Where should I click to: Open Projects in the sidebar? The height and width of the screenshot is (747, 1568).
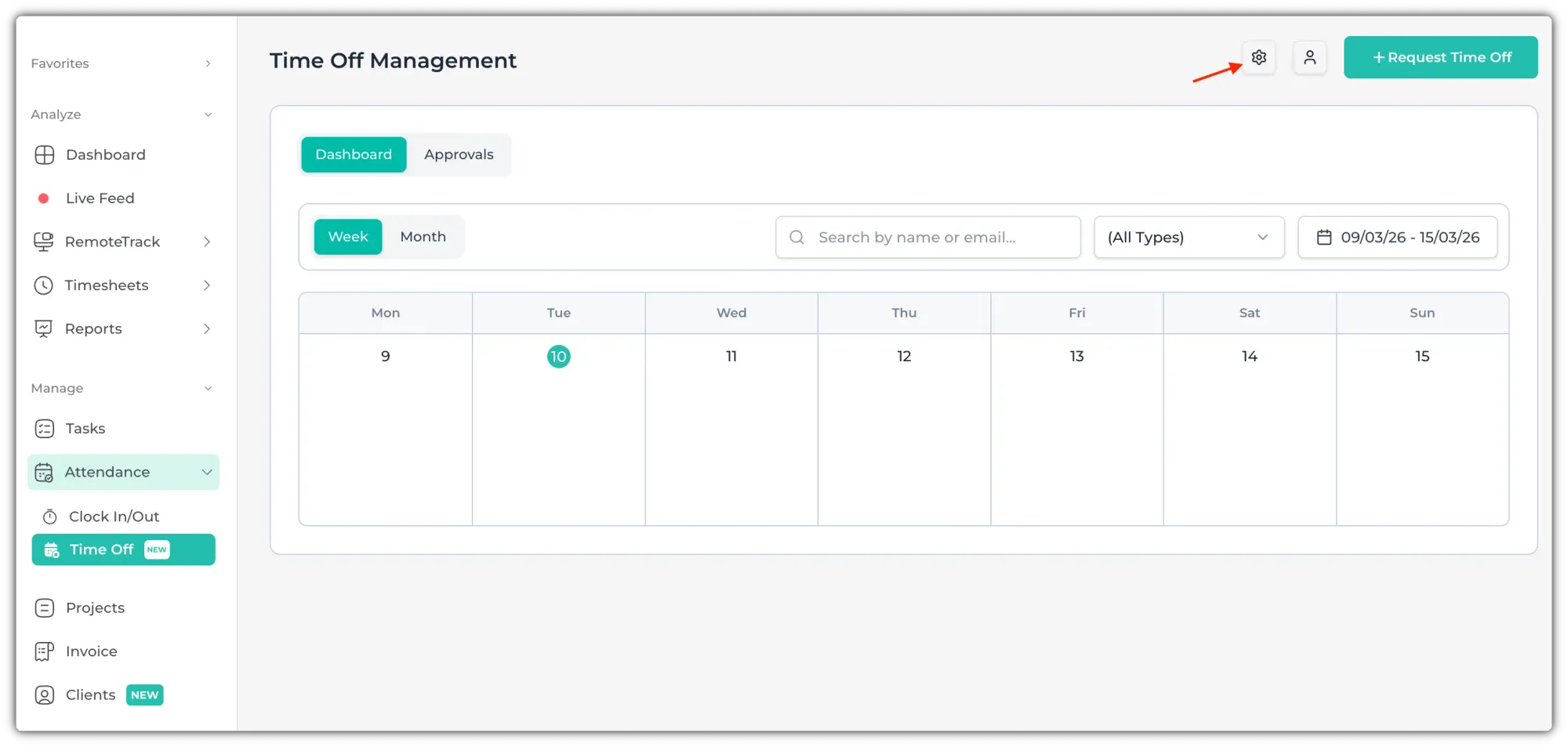tap(95, 607)
